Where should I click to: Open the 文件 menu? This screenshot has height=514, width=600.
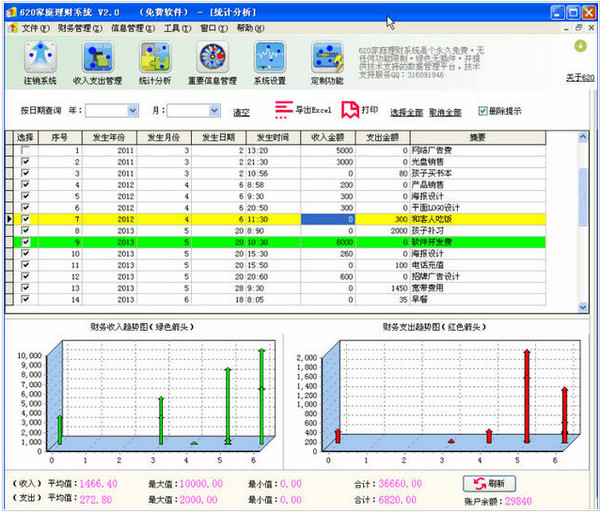pyautogui.click(x=35, y=28)
